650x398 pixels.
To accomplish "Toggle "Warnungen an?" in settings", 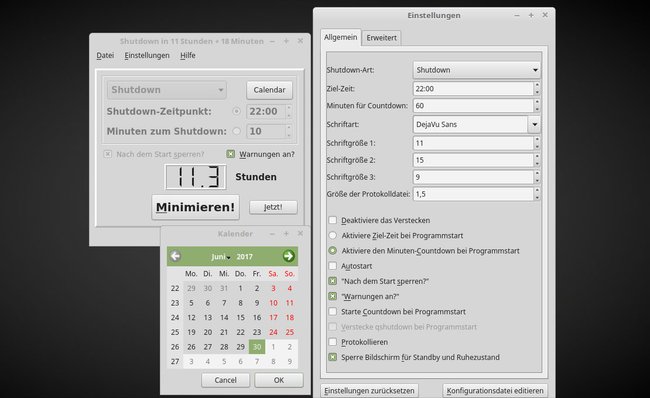I will [x=332, y=296].
